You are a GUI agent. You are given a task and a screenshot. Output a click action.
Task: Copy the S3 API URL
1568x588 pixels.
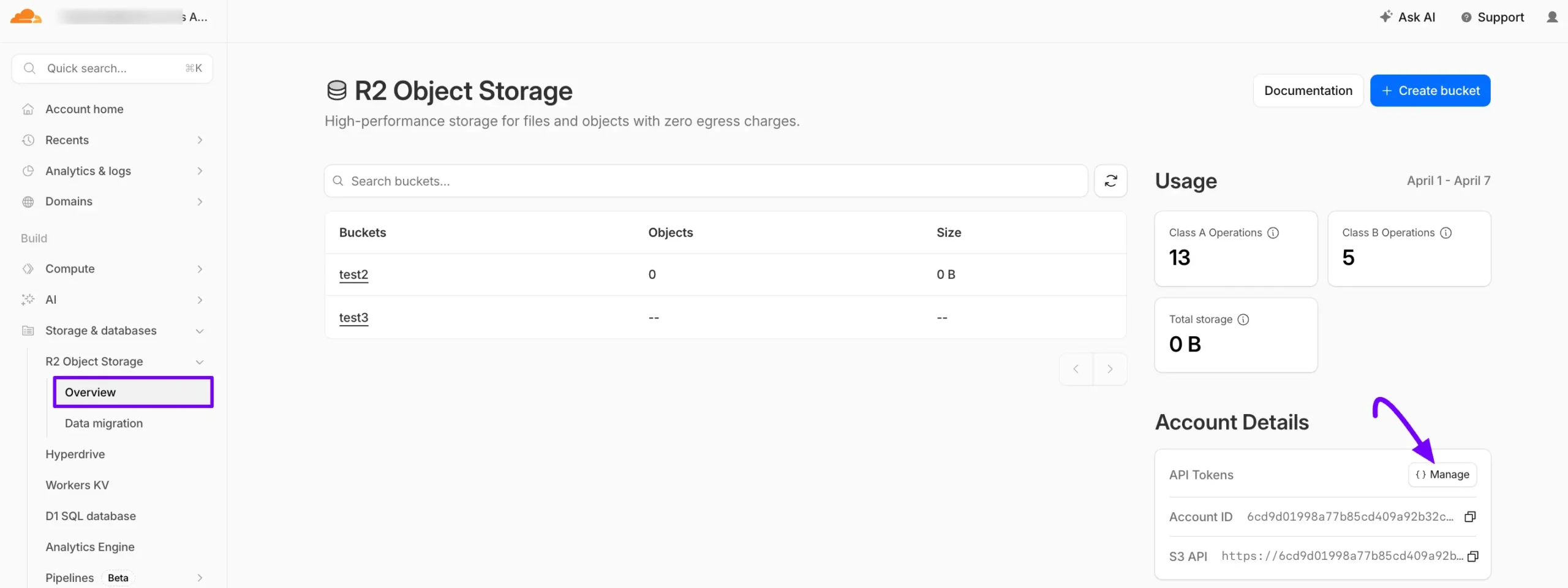[1473, 556]
